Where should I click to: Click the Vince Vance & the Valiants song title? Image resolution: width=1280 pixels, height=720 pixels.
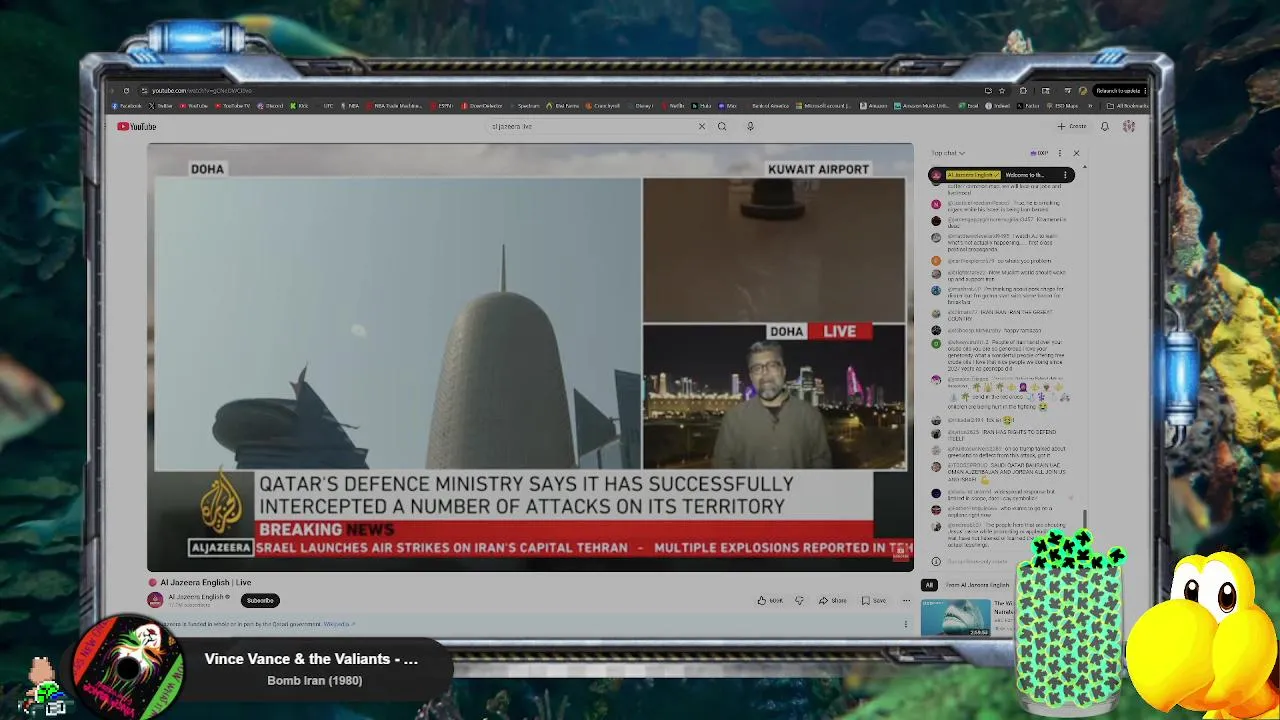(311, 659)
